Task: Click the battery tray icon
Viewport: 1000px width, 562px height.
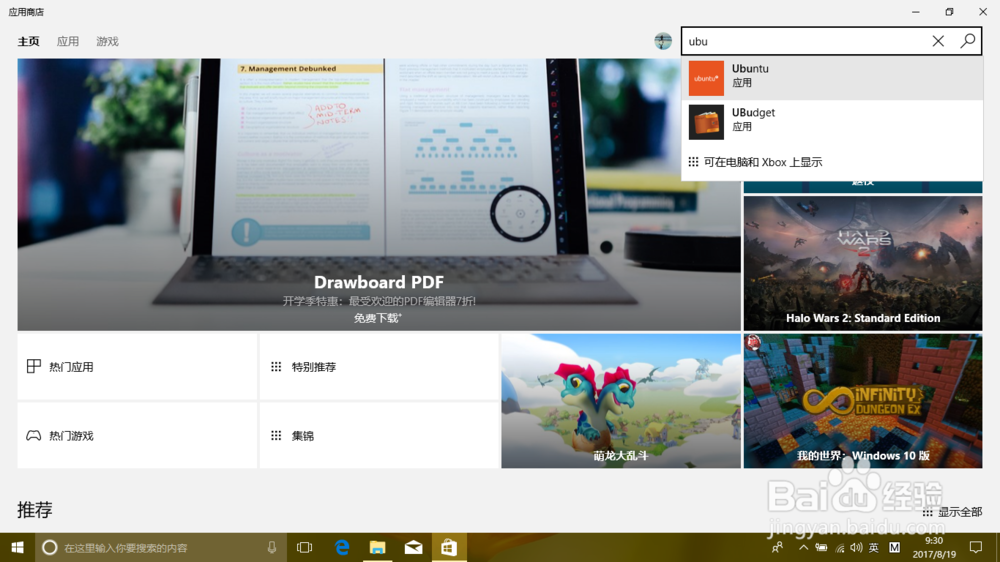Action: [821, 547]
